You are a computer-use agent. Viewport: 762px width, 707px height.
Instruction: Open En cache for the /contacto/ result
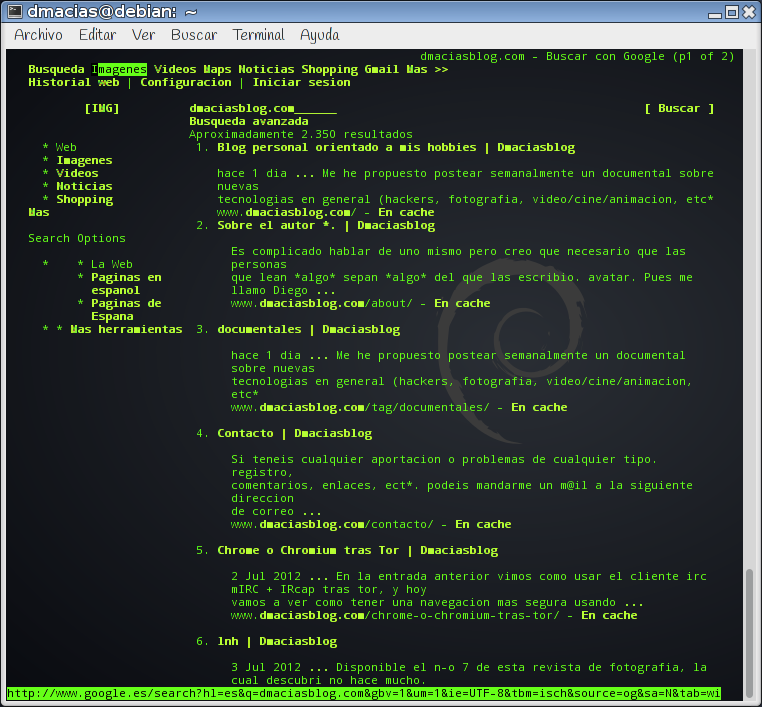pyautogui.click(x=483, y=524)
